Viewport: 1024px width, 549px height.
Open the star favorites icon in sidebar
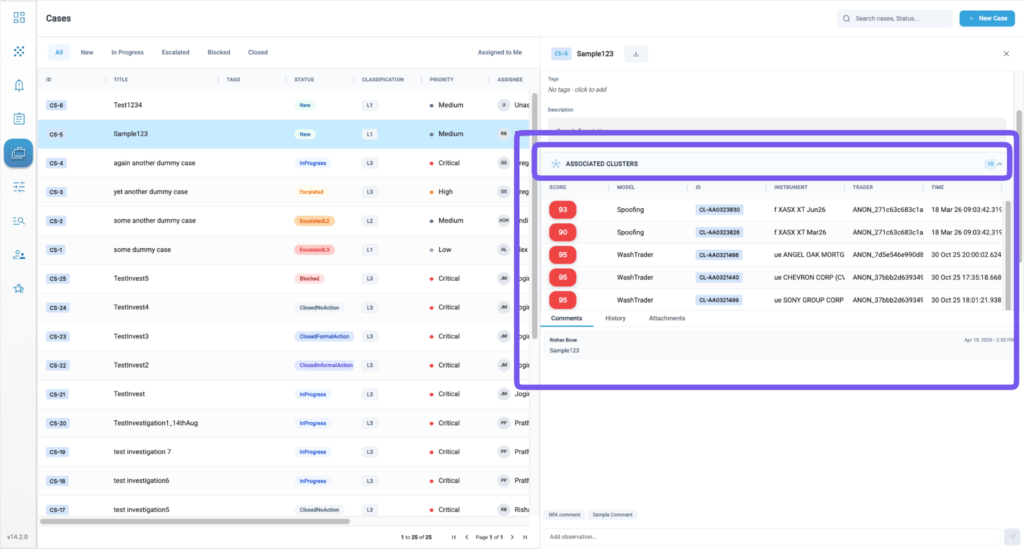pyautogui.click(x=19, y=289)
